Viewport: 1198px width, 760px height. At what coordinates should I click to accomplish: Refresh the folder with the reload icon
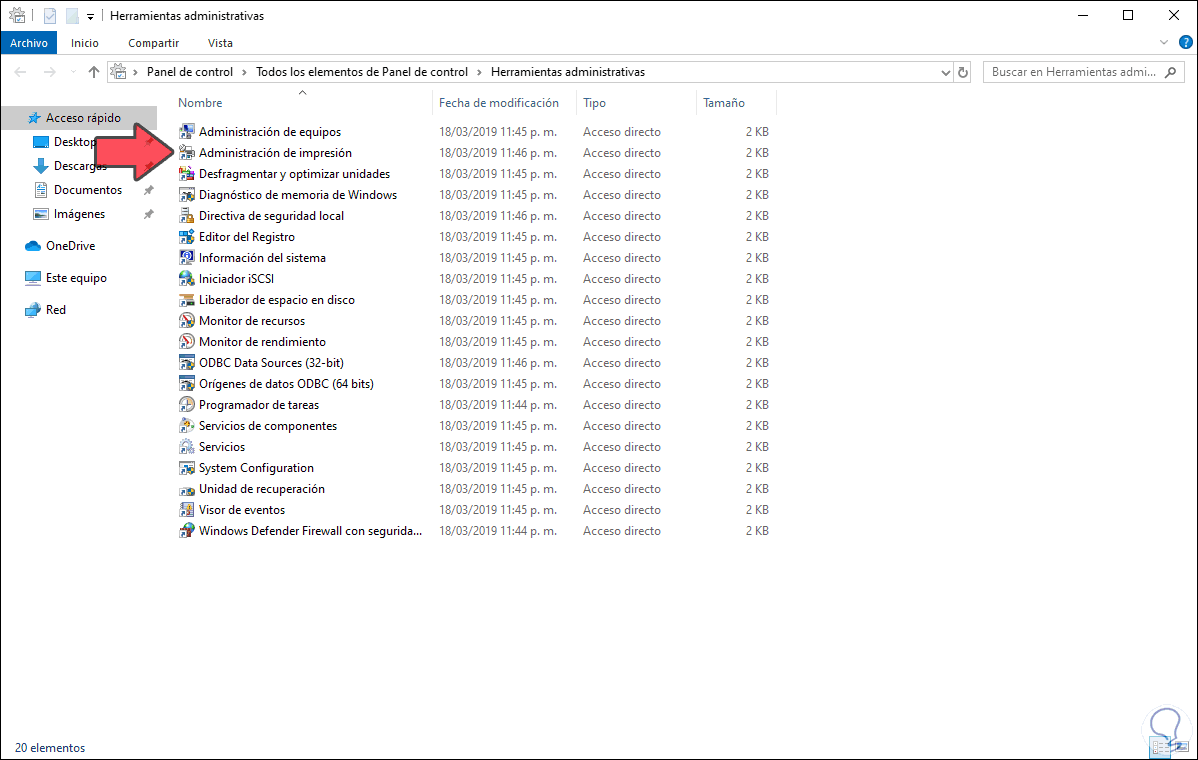pyautogui.click(x=963, y=73)
